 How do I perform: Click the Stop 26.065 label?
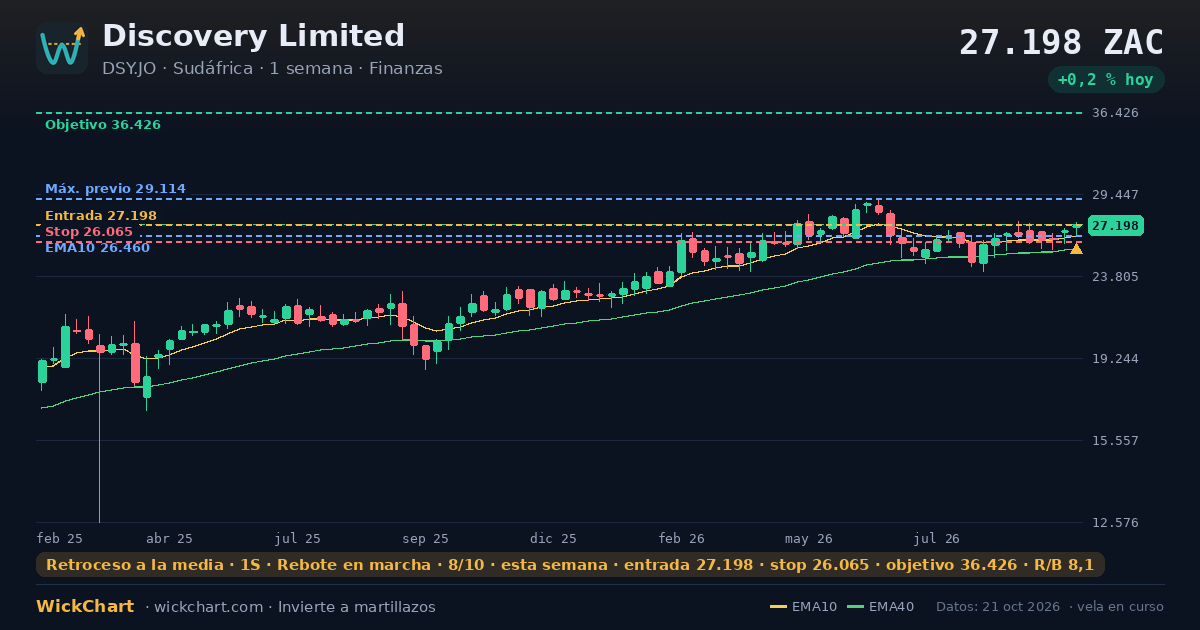[x=89, y=232]
